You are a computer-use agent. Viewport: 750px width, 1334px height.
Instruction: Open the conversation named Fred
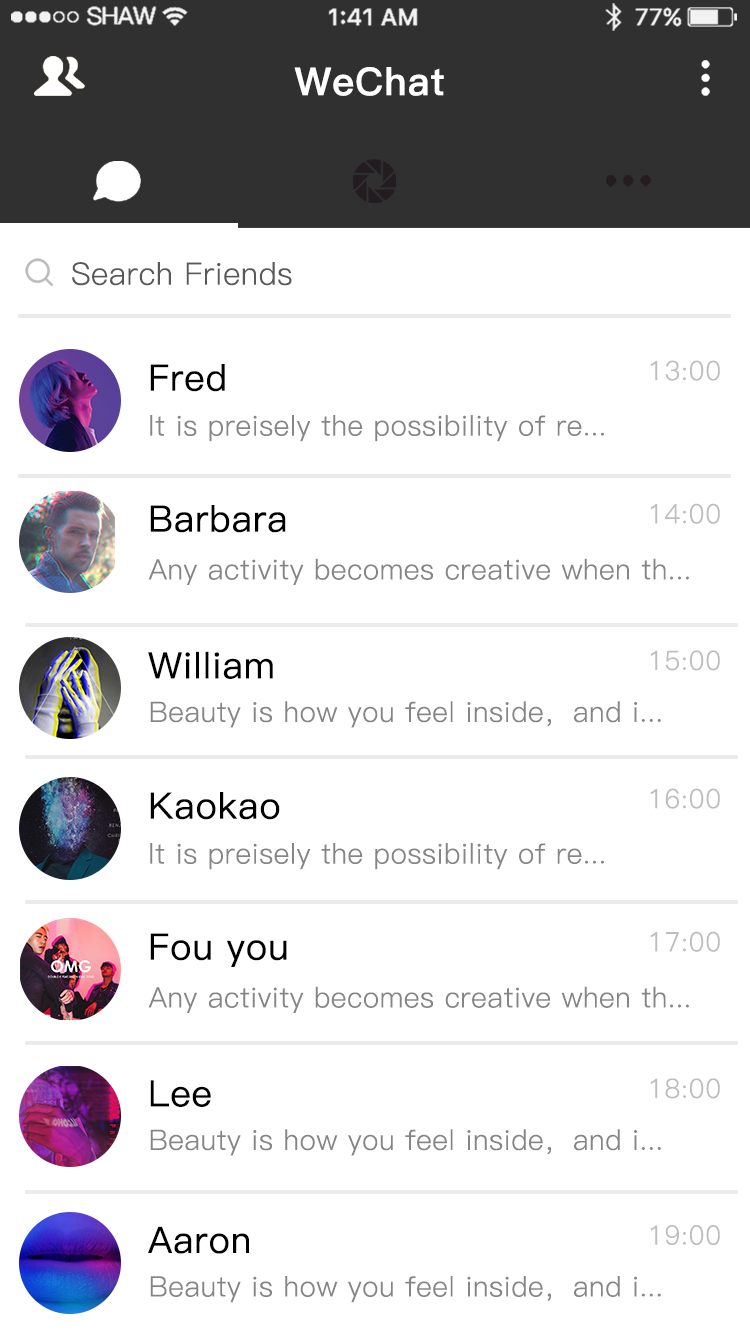[x=375, y=400]
